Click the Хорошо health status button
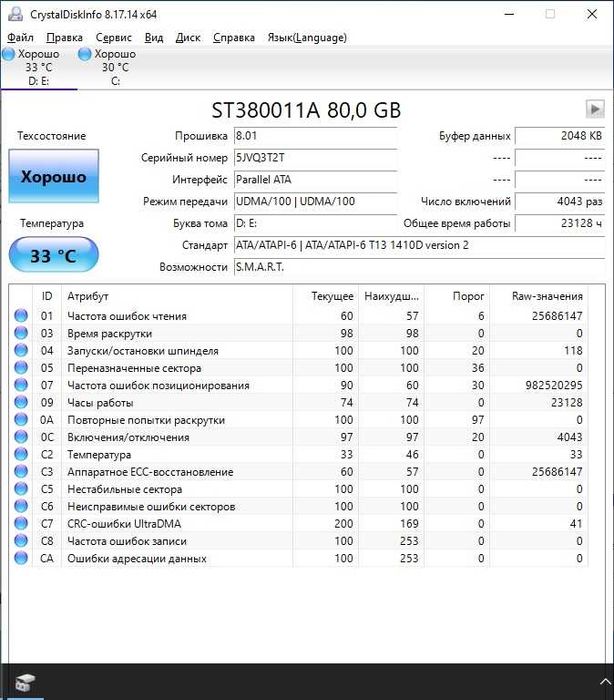The image size is (614, 700). click(x=54, y=176)
